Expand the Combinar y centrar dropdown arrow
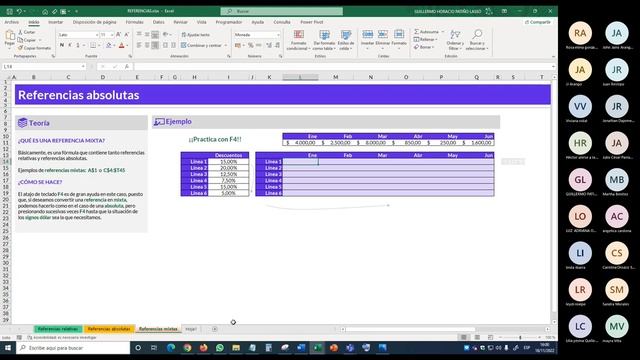Image resolution: width=640 pixels, height=360 pixels. [x=226, y=45]
